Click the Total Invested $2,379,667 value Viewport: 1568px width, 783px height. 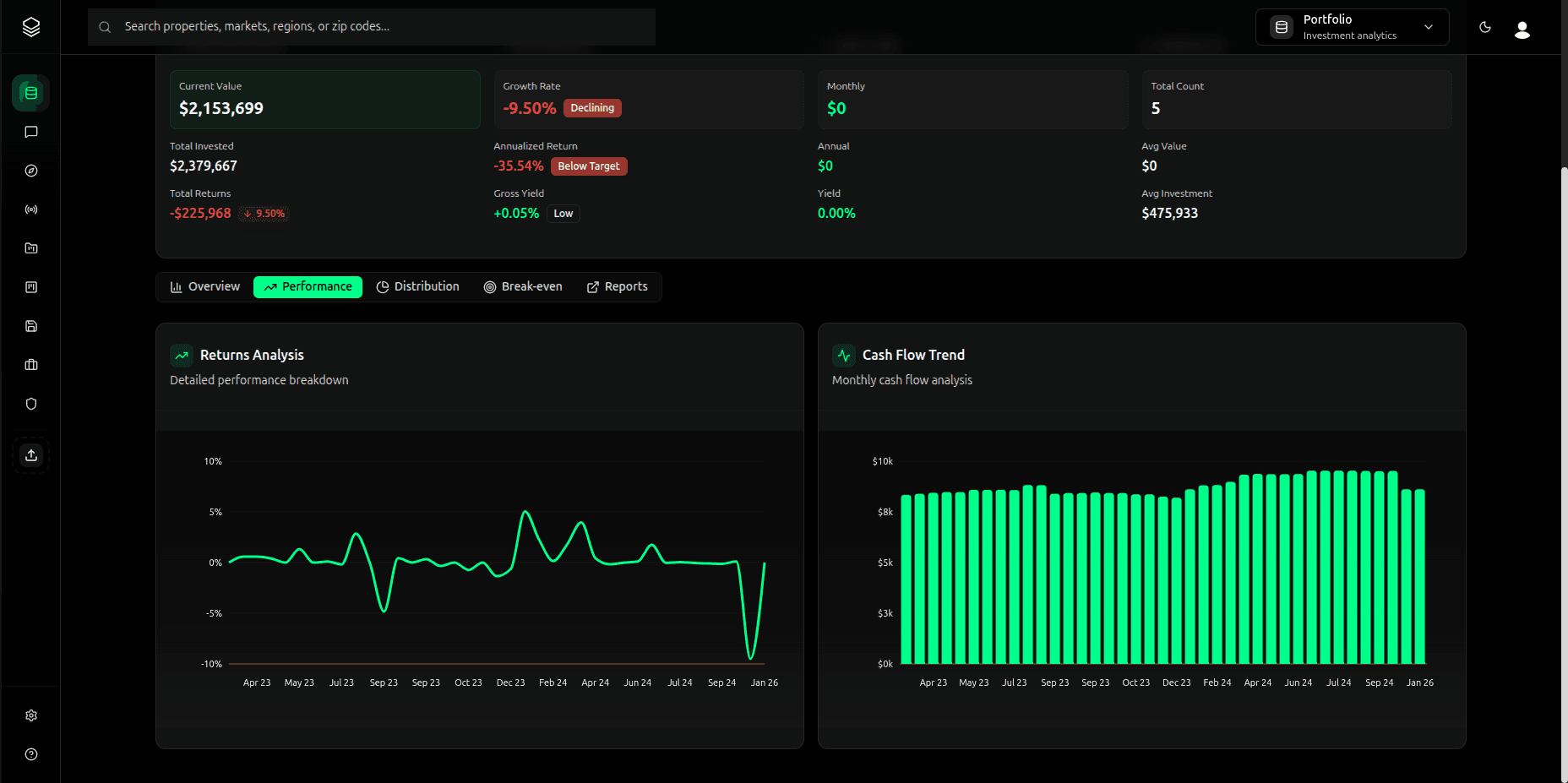pos(204,166)
